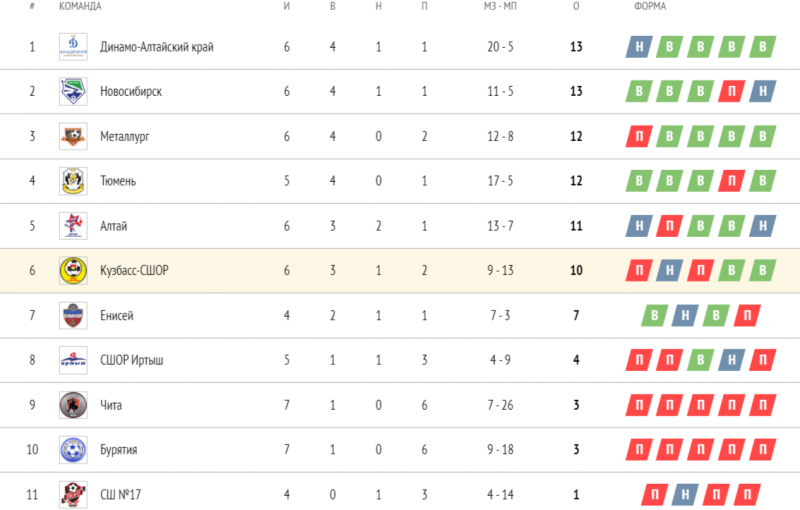Click the blue Н badge for Енисей
The height and width of the screenshot is (510, 800).
click(685, 316)
